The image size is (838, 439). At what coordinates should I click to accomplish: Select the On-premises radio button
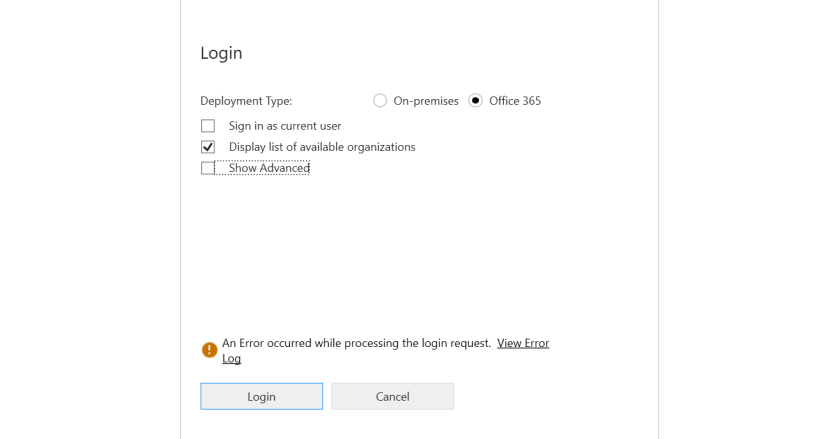pyautogui.click(x=380, y=101)
